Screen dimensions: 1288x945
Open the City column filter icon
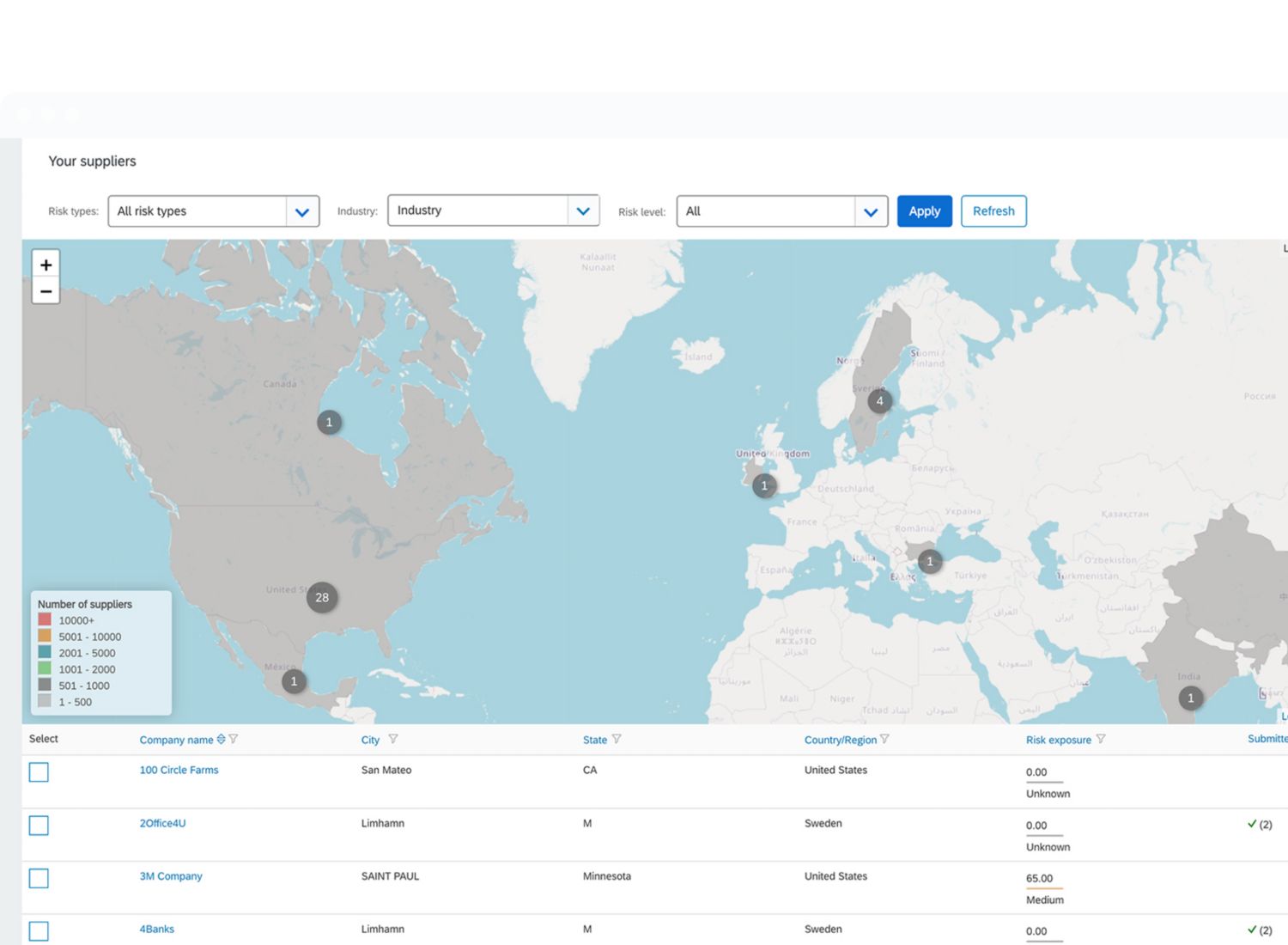pyautogui.click(x=393, y=740)
